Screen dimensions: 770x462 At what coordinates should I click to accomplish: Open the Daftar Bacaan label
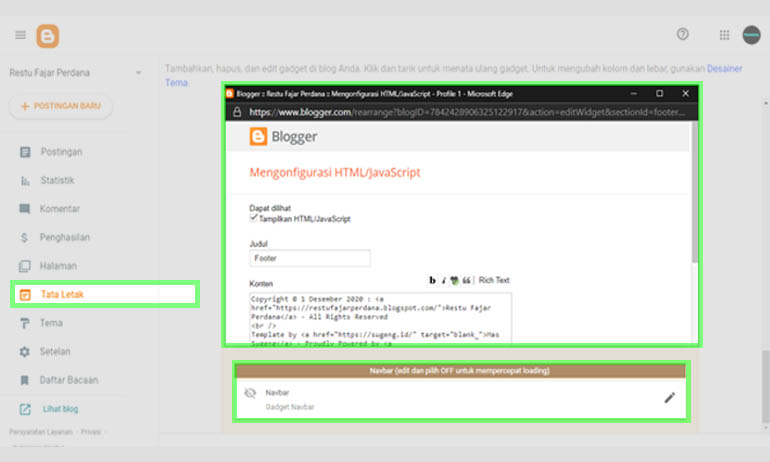69,380
